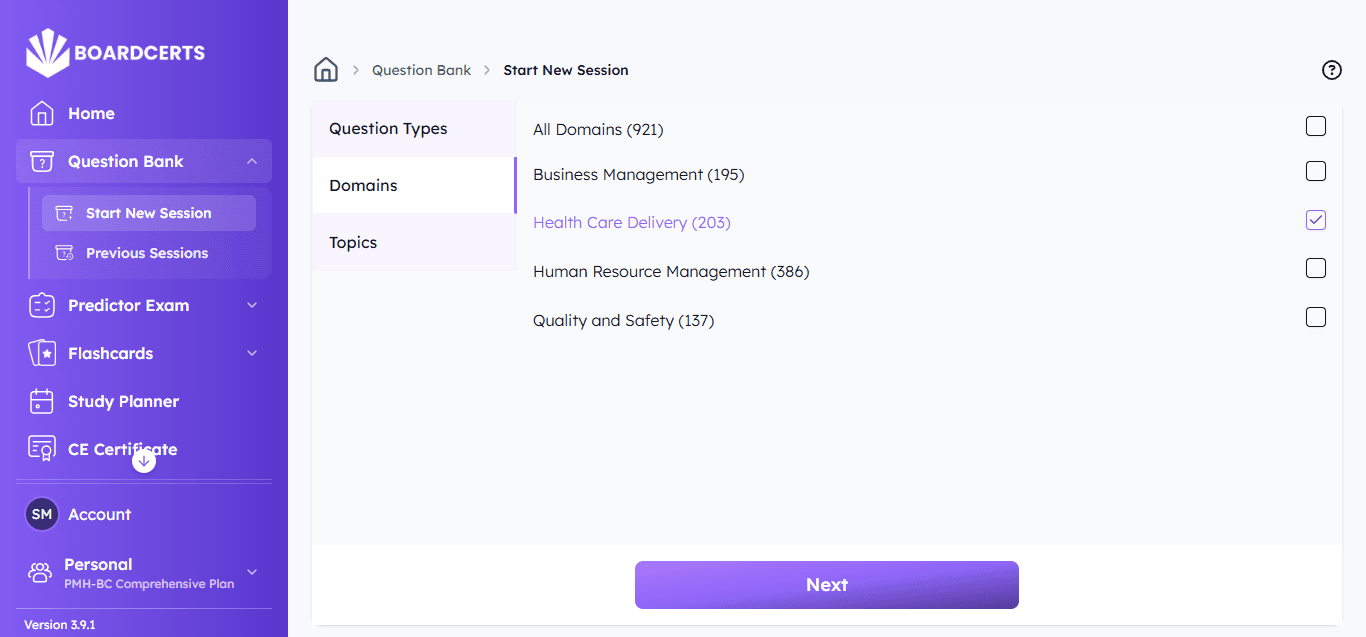Uncheck the Health Care Delivery checkbox
Image resolution: width=1366 pixels, height=637 pixels.
click(x=1316, y=220)
